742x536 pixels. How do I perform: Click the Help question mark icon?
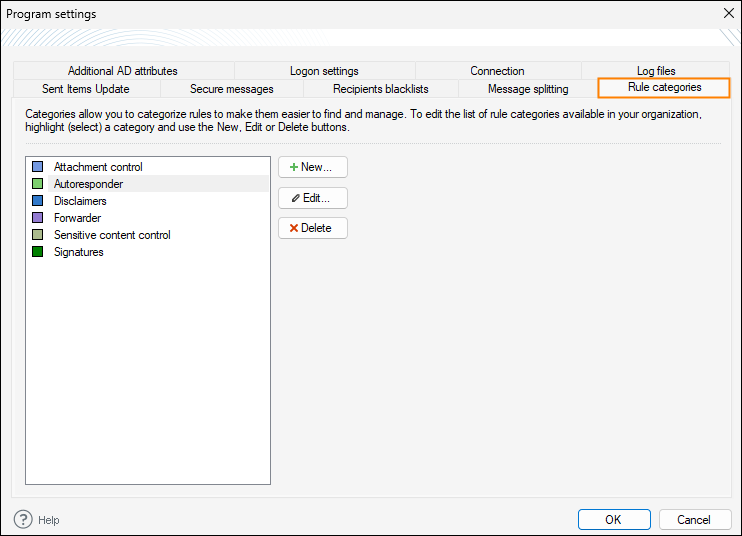[23, 519]
